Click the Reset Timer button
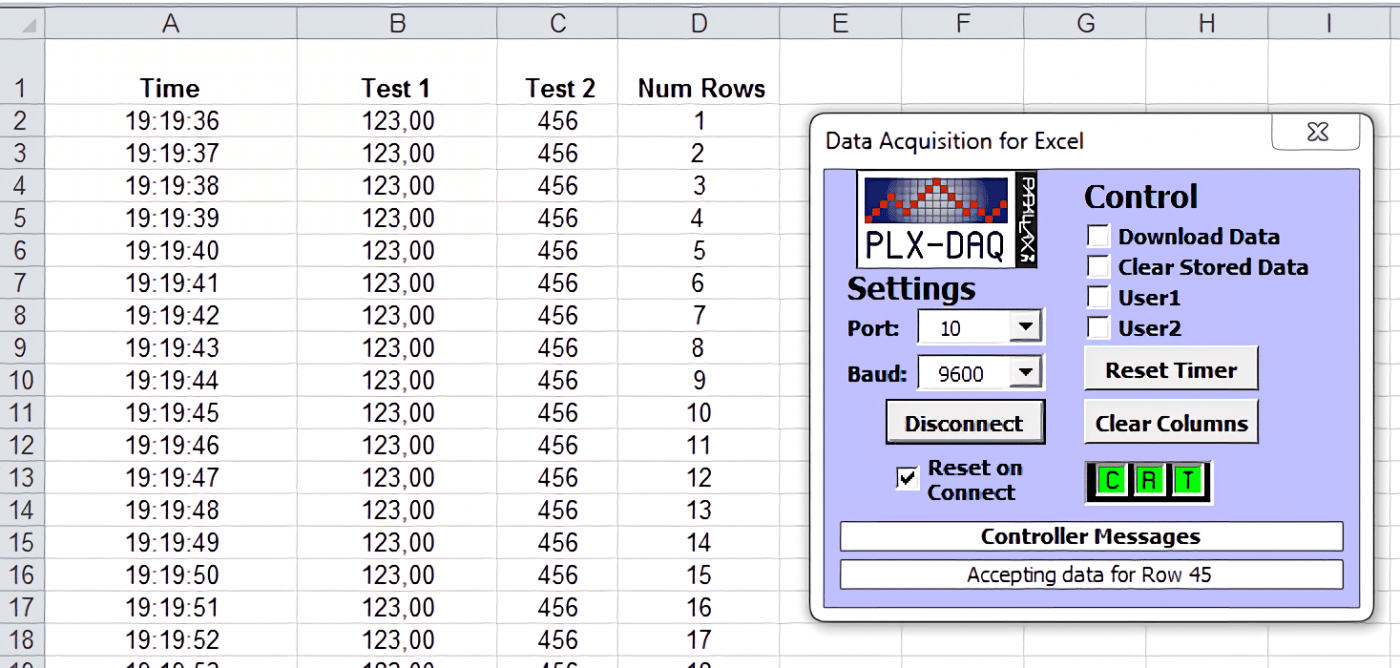This screenshot has height=668, width=1400. [x=1170, y=368]
